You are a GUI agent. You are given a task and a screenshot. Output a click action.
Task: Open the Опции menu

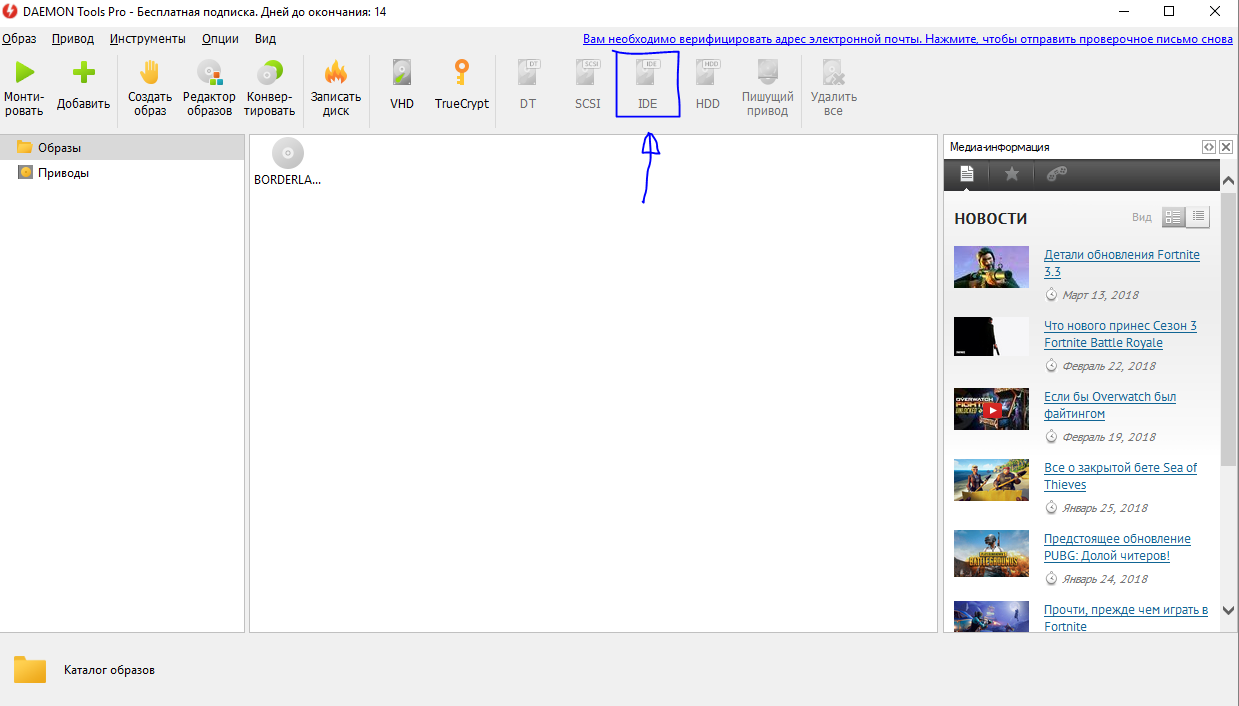[x=220, y=39]
